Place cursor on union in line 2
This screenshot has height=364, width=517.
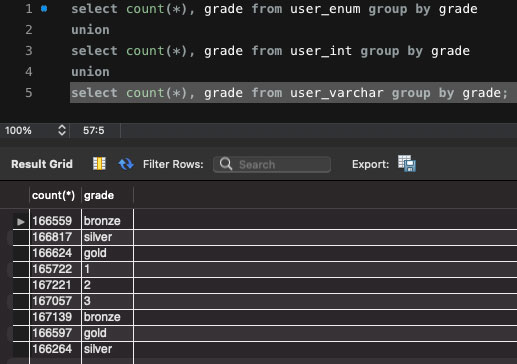(x=90, y=30)
